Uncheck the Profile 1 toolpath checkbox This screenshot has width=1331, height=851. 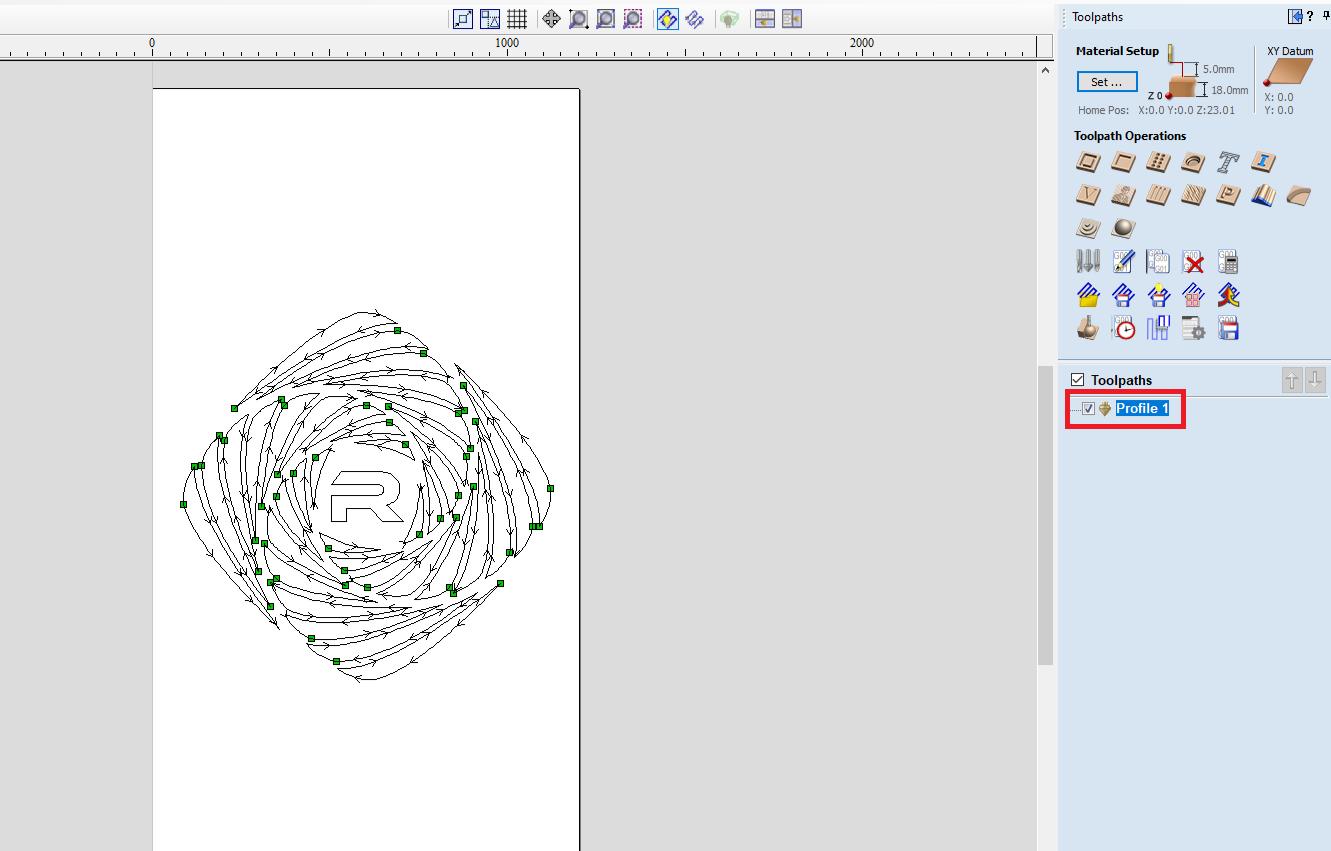(1089, 408)
